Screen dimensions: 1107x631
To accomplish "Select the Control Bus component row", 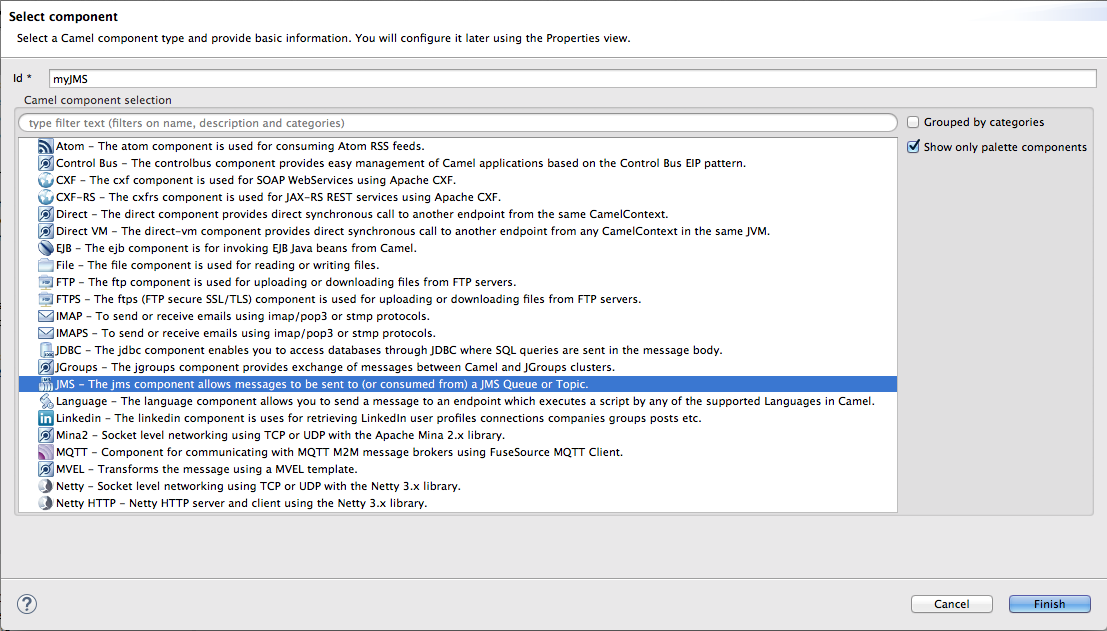I will coord(400,163).
